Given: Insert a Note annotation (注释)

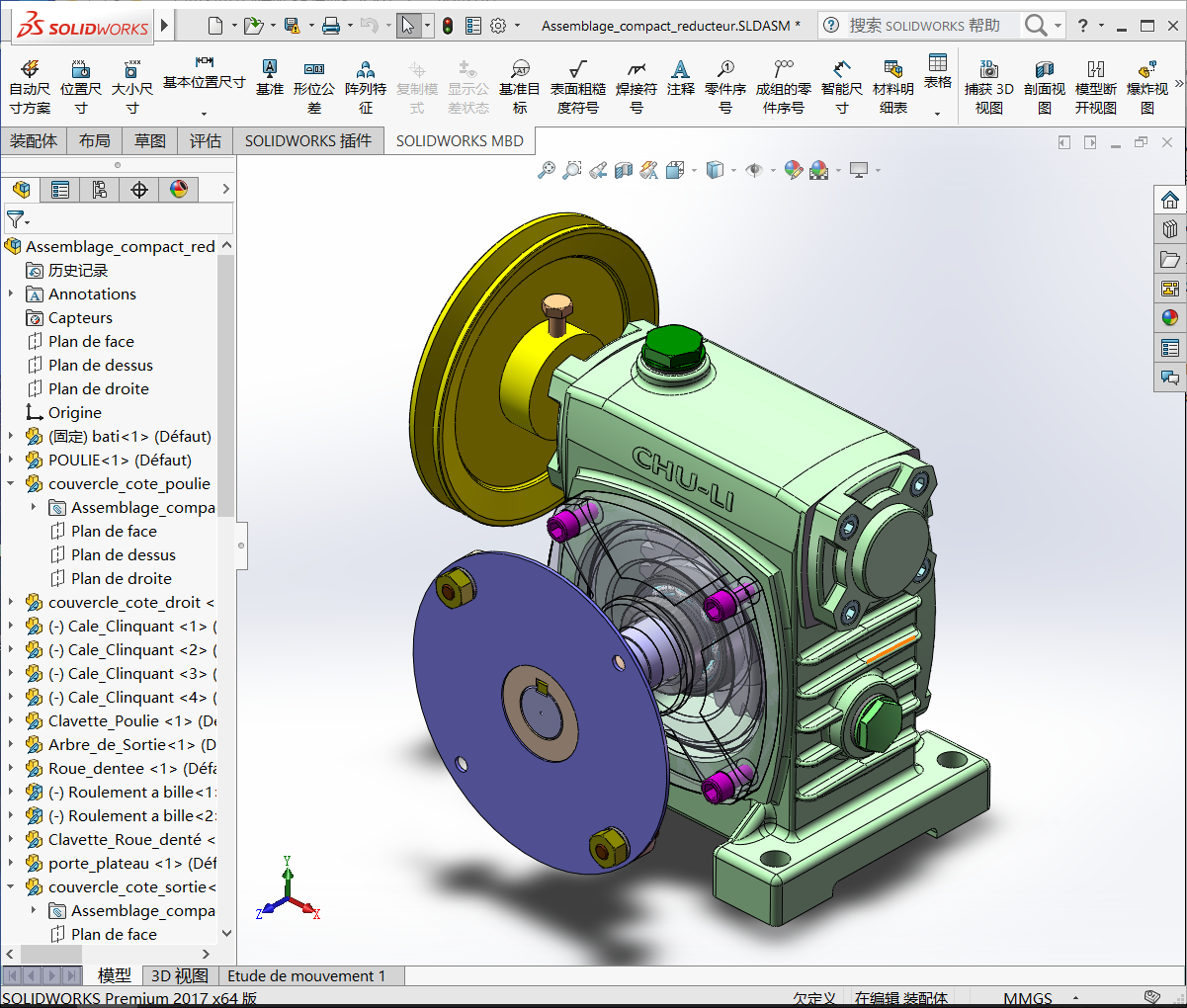Looking at the screenshot, I should tap(681, 78).
